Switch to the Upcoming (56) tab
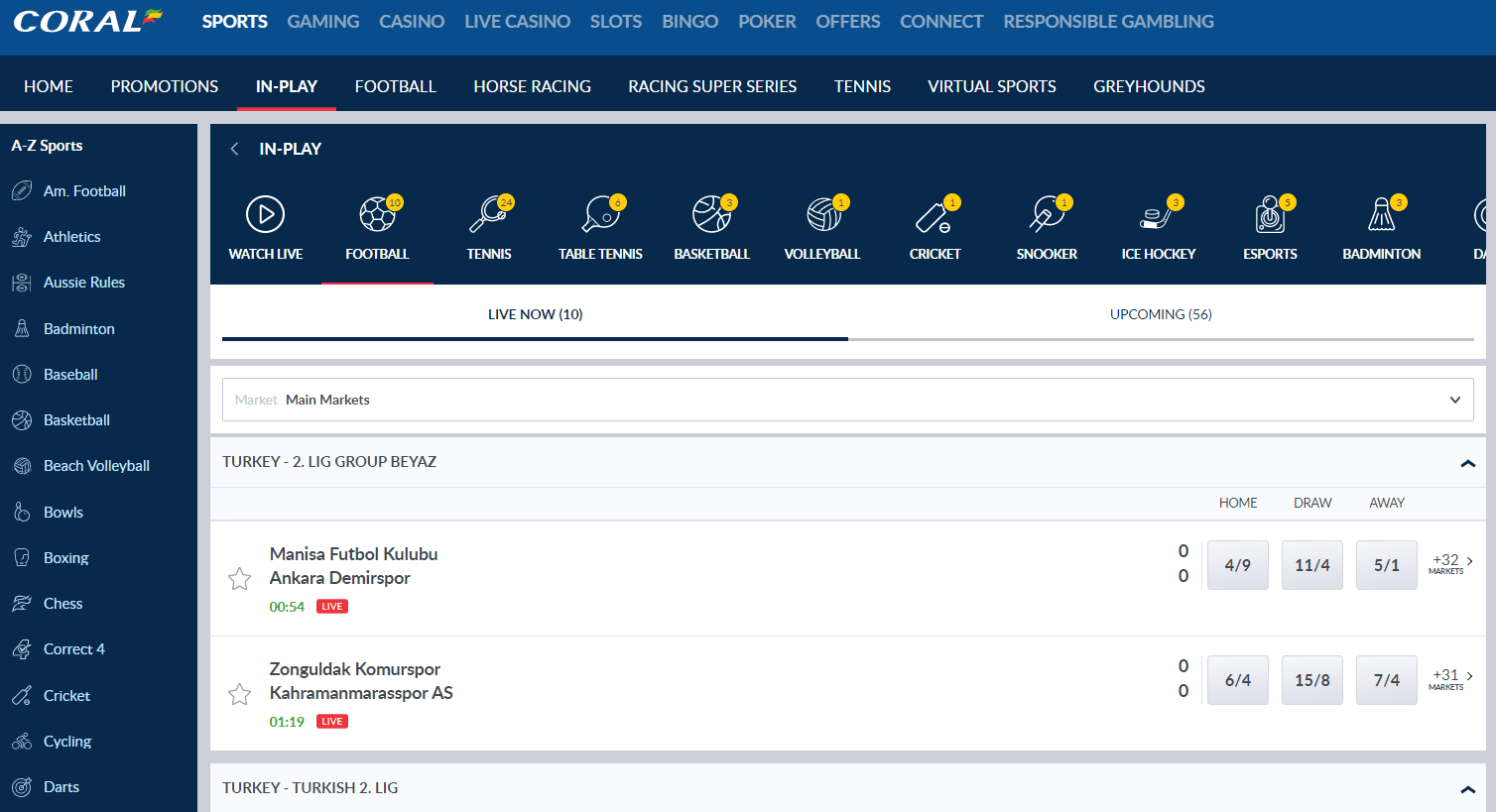 point(1161,314)
